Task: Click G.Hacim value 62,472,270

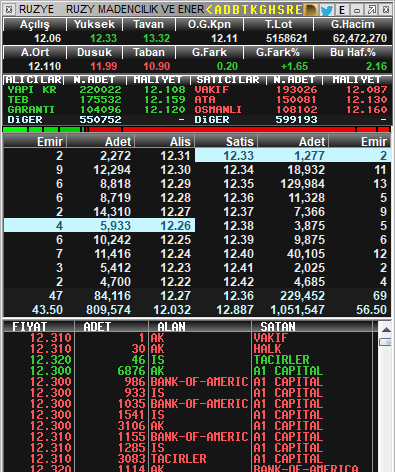Action: [x=360, y=38]
